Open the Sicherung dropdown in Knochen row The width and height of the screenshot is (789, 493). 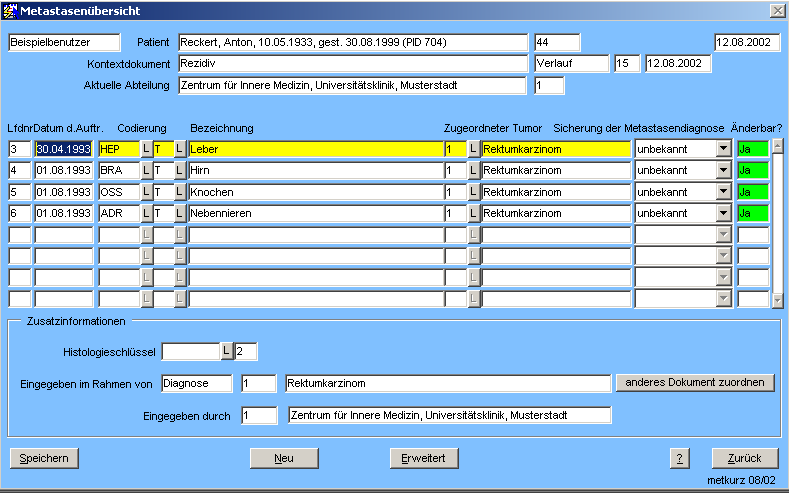click(724, 192)
